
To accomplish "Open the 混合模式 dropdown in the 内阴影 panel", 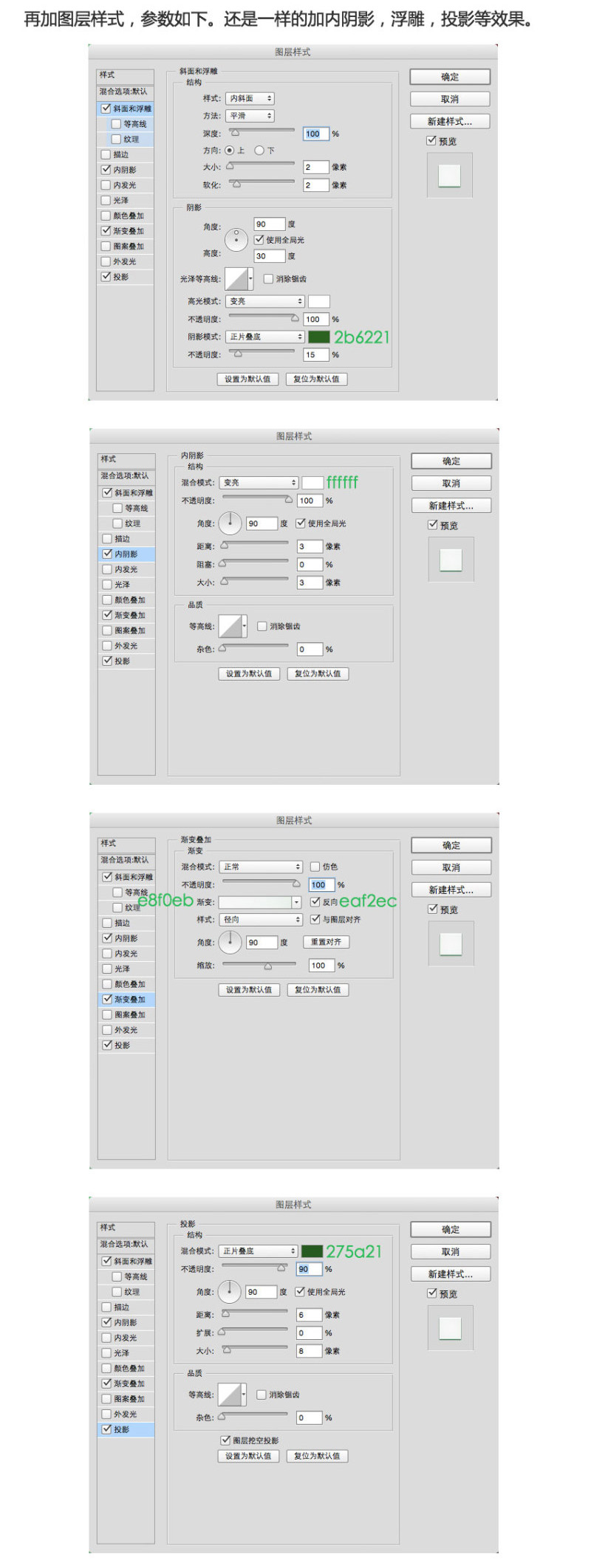I will (259, 482).
